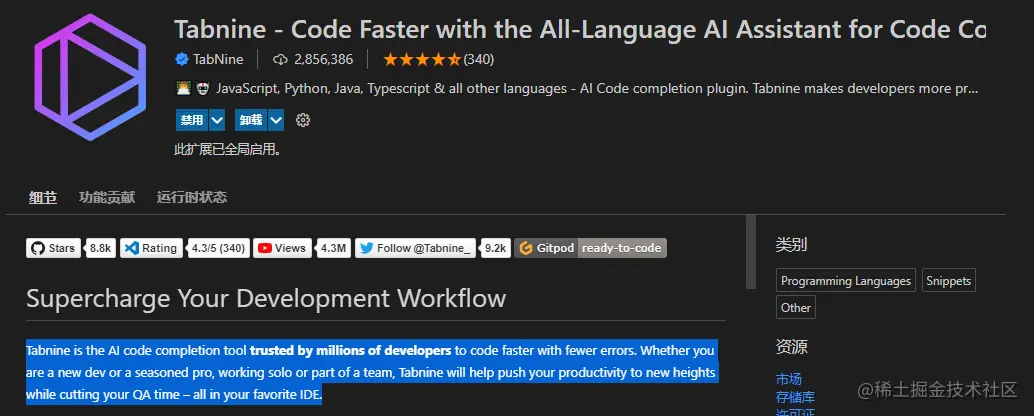The width and height of the screenshot is (1034, 416).
Task: Click the GitHub Stars badge
Action: [x=70, y=248]
